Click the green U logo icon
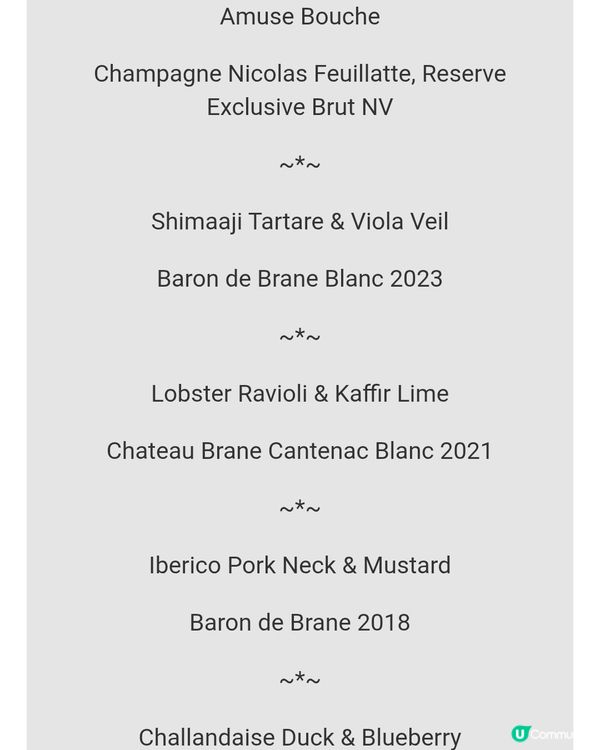This screenshot has height=750, width=600. (520, 734)
